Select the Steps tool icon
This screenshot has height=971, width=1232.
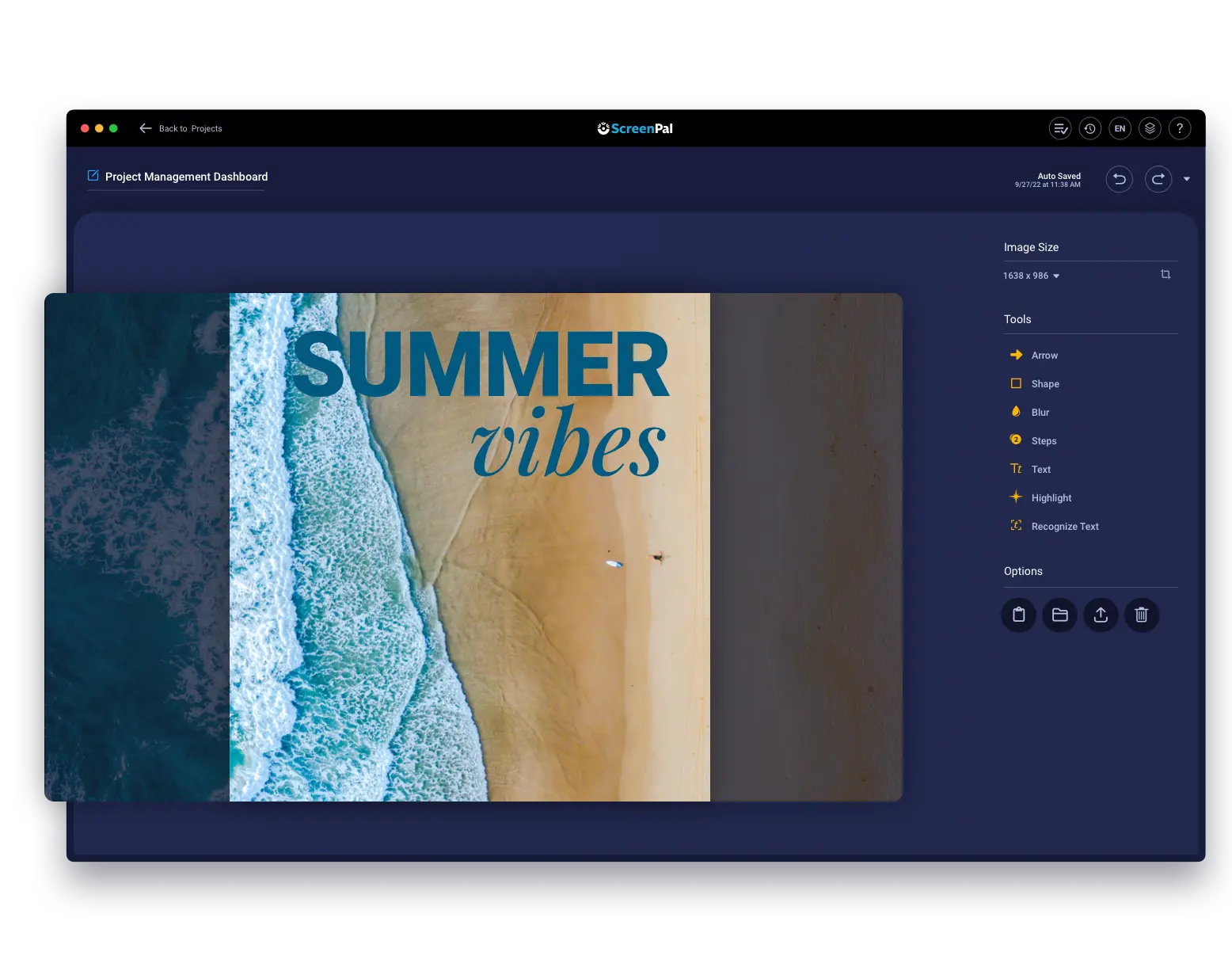click(1016, 440)
